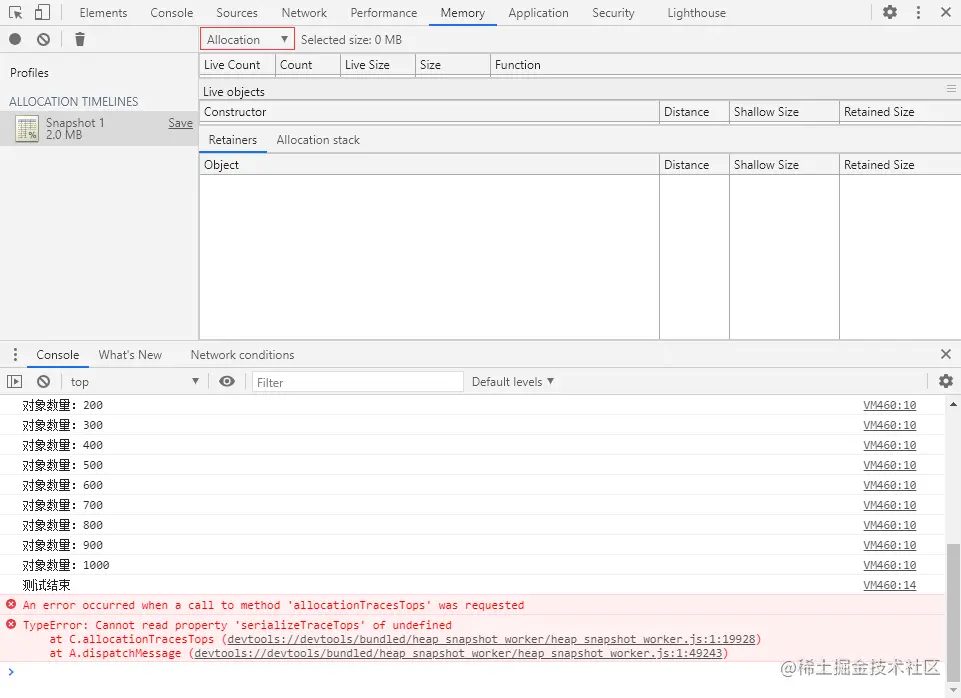
Task: Open VM460:10 link for 对象数量: 200
Action: (889, 404)
